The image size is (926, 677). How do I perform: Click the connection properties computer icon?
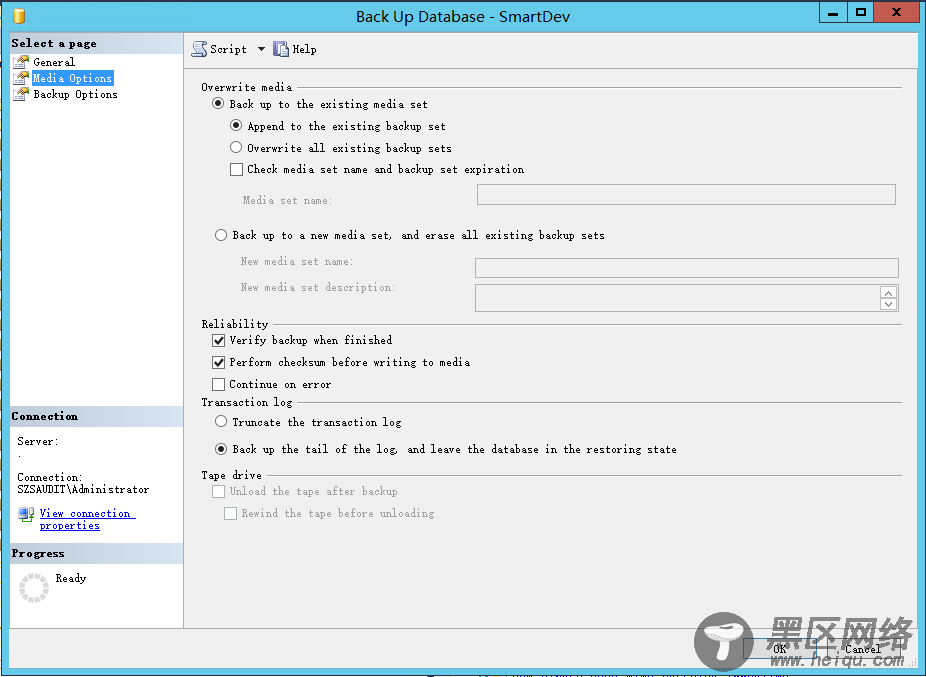tap(26, 515)
